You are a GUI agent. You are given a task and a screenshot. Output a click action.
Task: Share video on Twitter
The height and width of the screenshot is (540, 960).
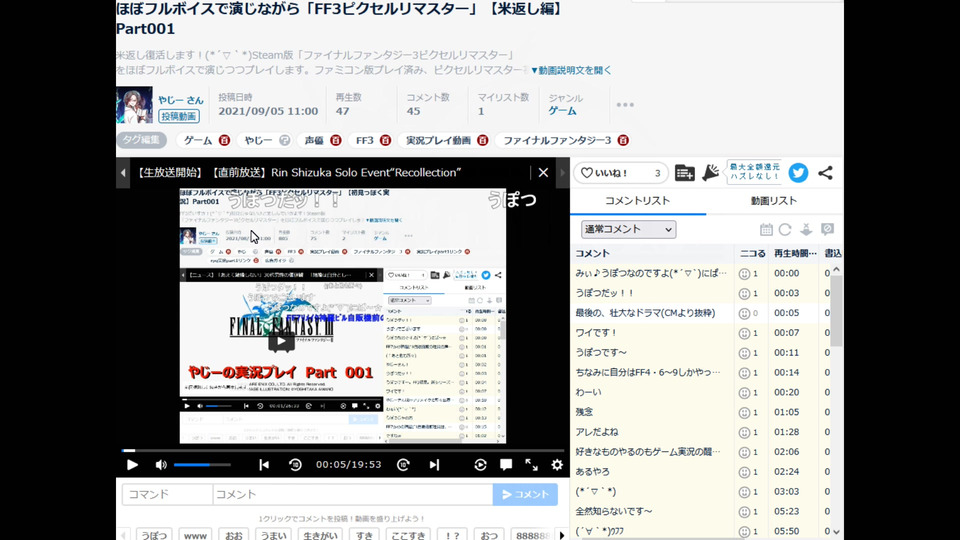[798, 173]
